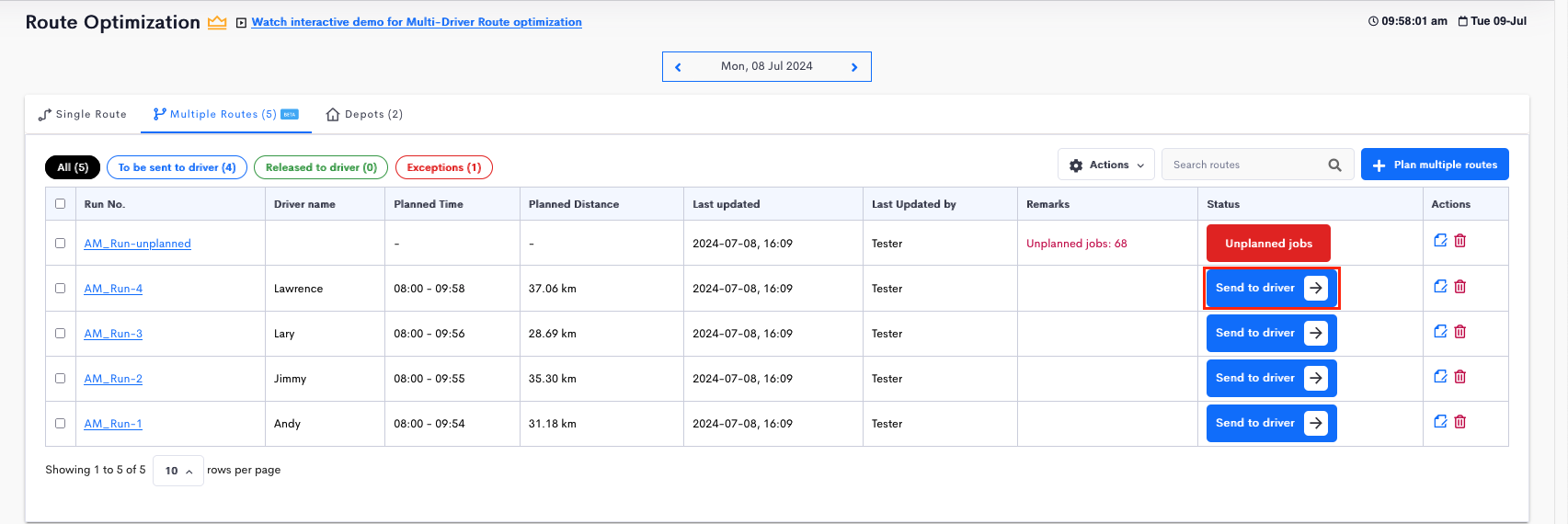
Task: Click the search magnifier icon
Action: pyautogui.click(x=1334, y=165)
